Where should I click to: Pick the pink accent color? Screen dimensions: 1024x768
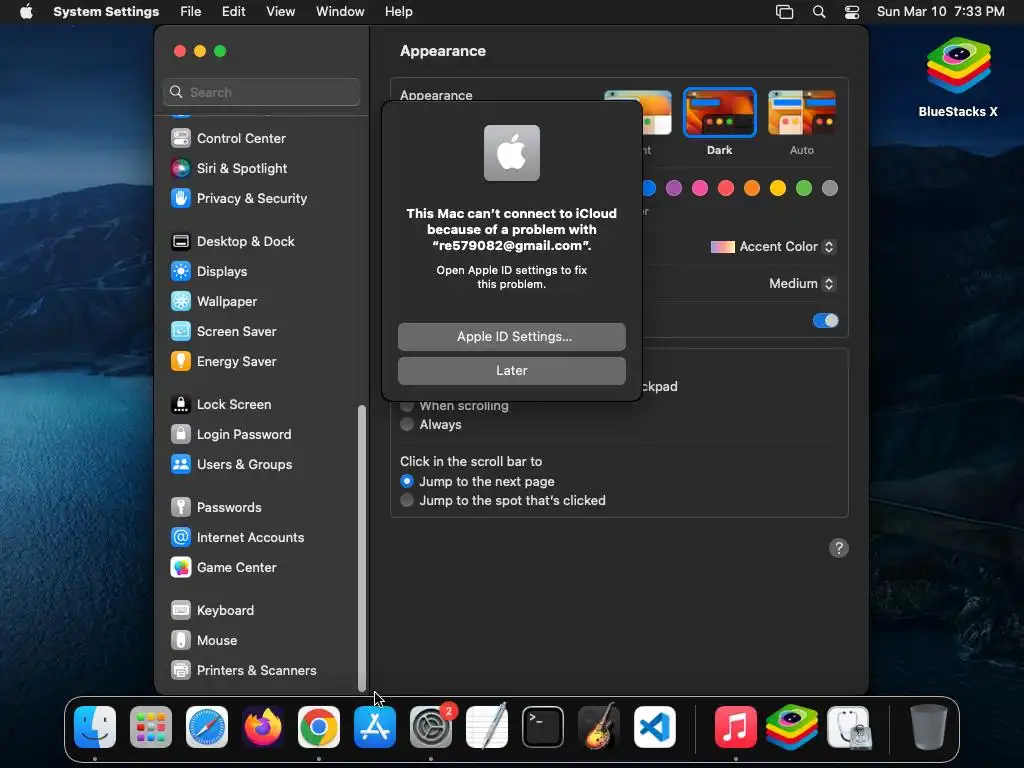point(700,189)
